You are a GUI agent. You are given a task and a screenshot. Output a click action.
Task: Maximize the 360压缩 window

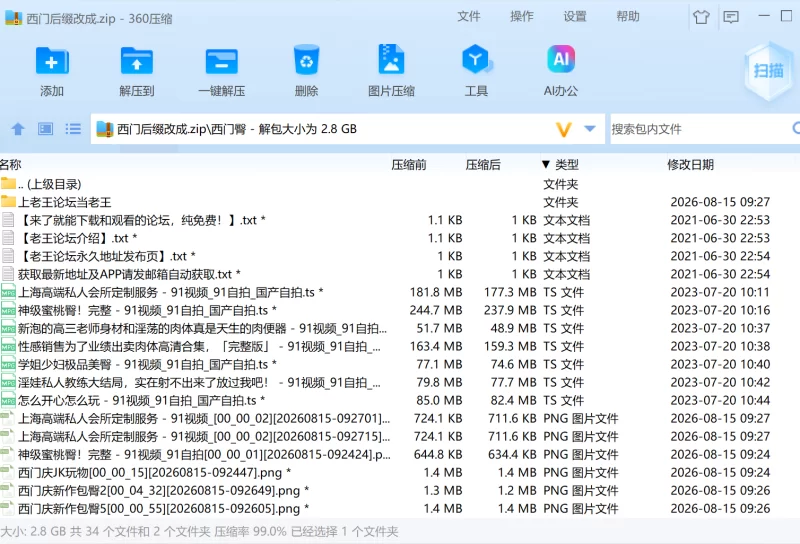786,16
